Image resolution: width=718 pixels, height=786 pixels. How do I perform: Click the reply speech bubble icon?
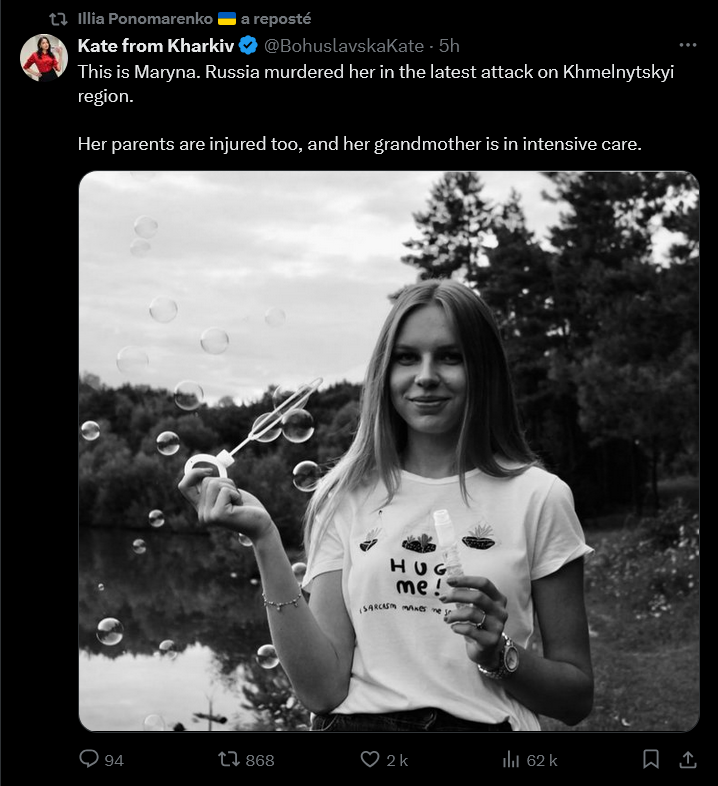(x=89, y=760)
